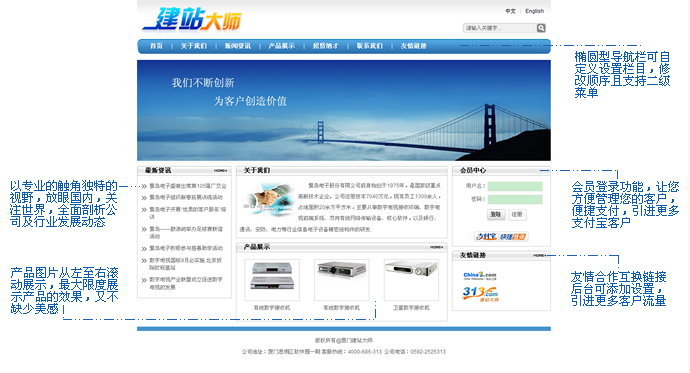Open the satellite receiver 卫星数字接收机 product thumbnail
Viewport: 690px width, 373px height.
point(411,280)
